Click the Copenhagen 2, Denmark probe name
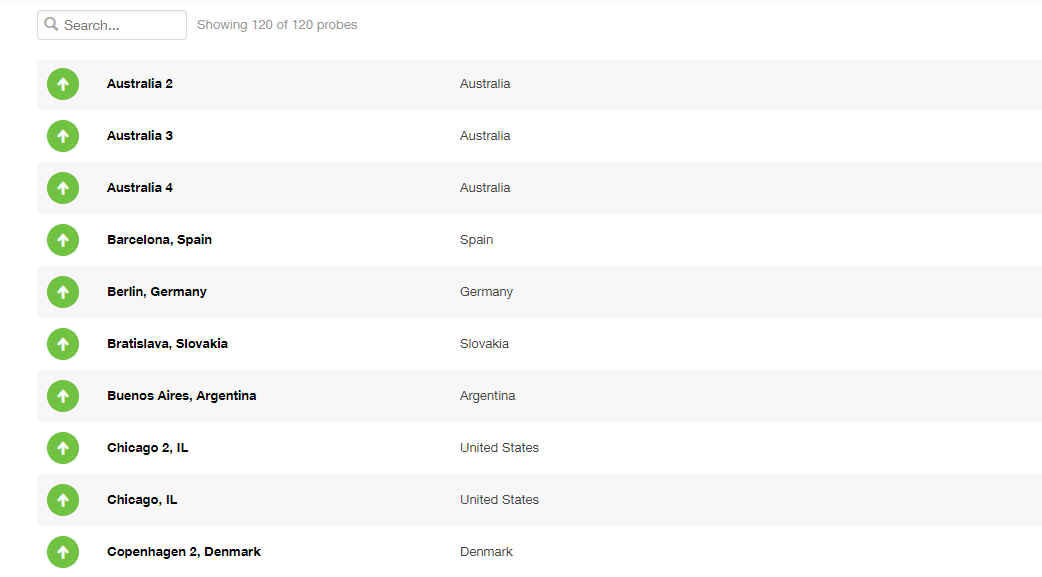Screen dimensions: 1042x577 point(184,552)
